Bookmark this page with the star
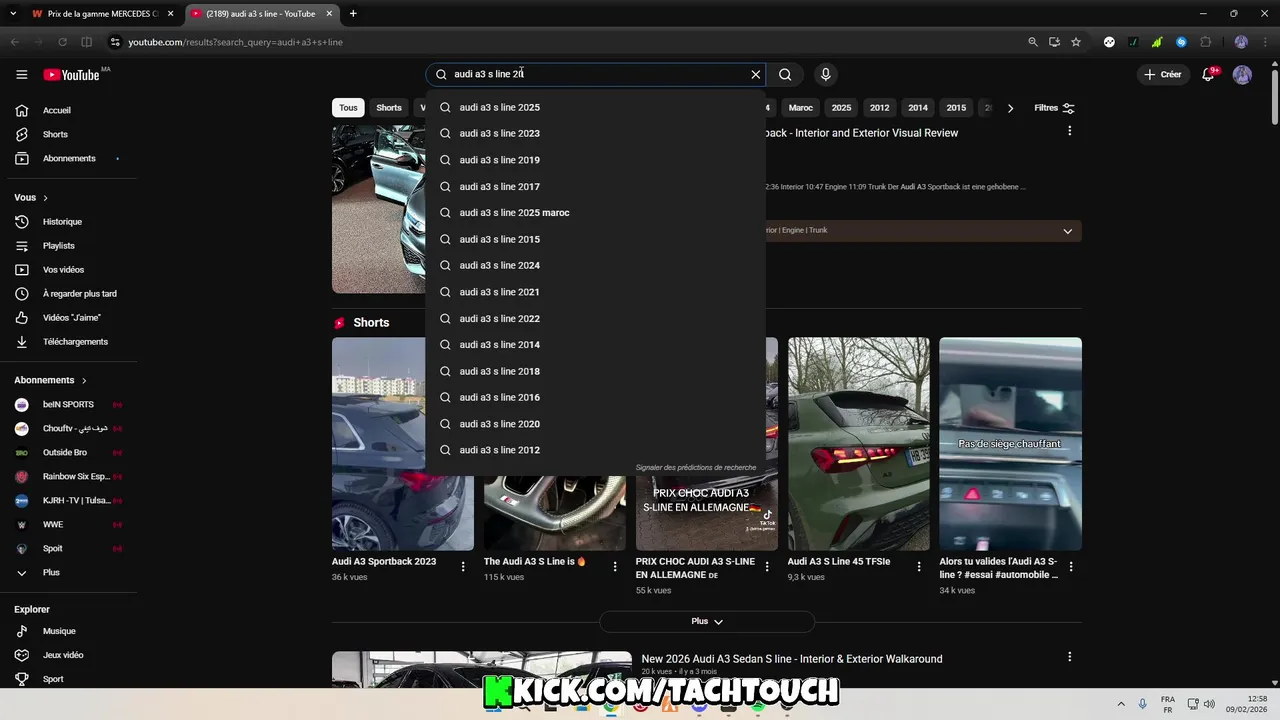The height and width of the screenshot is (720, 1280). click(1076, 42)
